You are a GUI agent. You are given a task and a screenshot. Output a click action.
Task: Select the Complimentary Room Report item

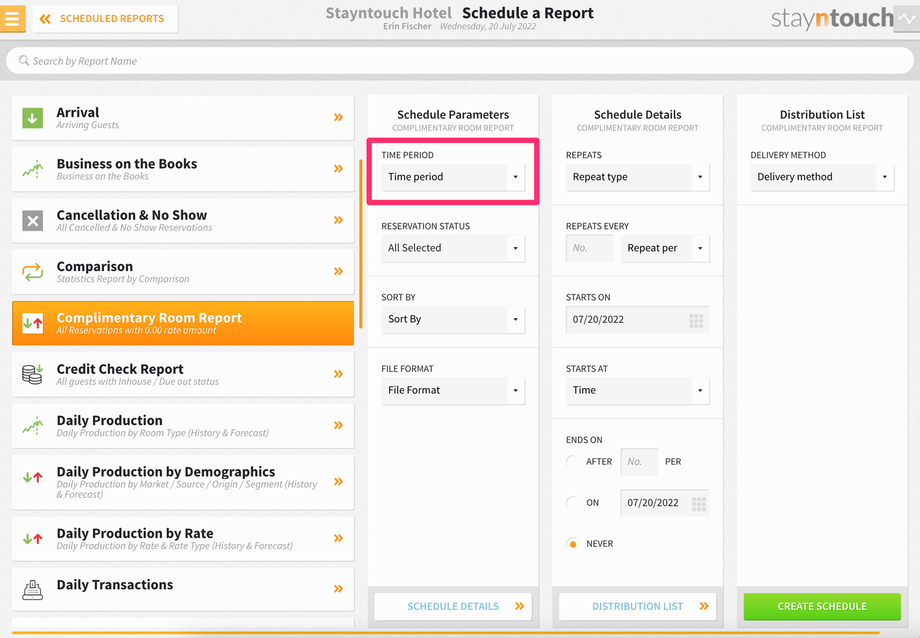click(x=183, y=323)
